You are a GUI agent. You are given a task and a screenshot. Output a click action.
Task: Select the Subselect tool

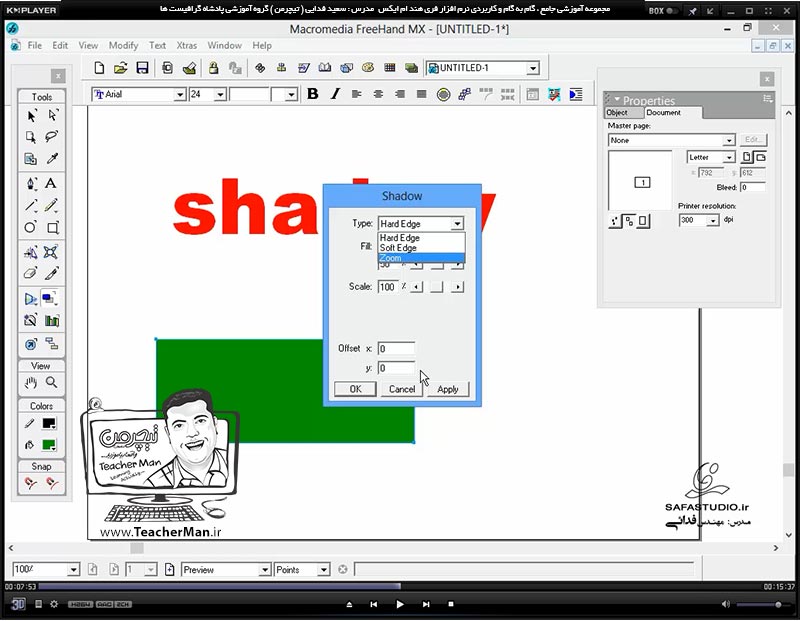pos(52,116)
